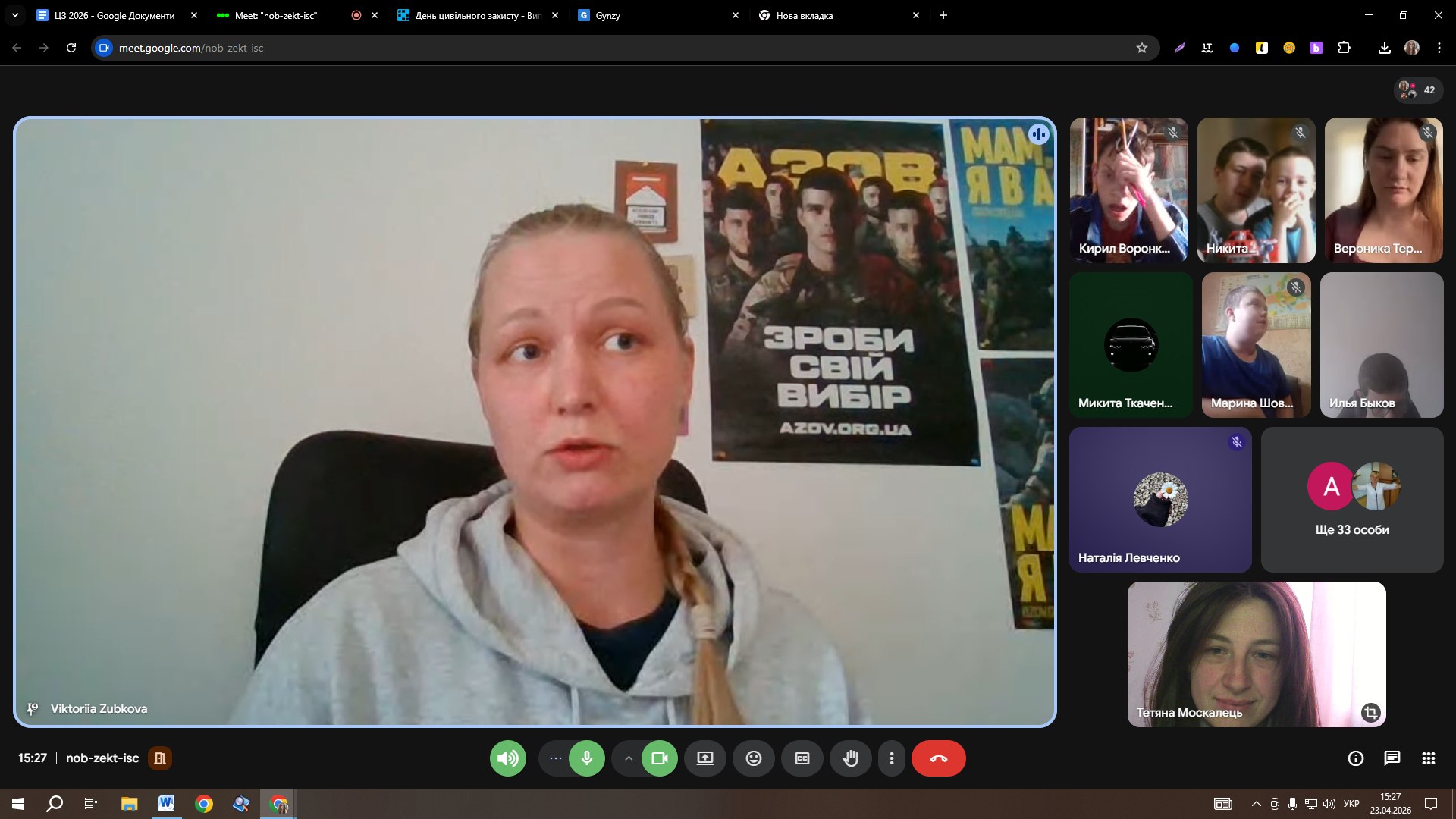Switch to the Gynzy browser tab
The height and width of the screenshot is (819, 1456).
[x=652, y=15]
